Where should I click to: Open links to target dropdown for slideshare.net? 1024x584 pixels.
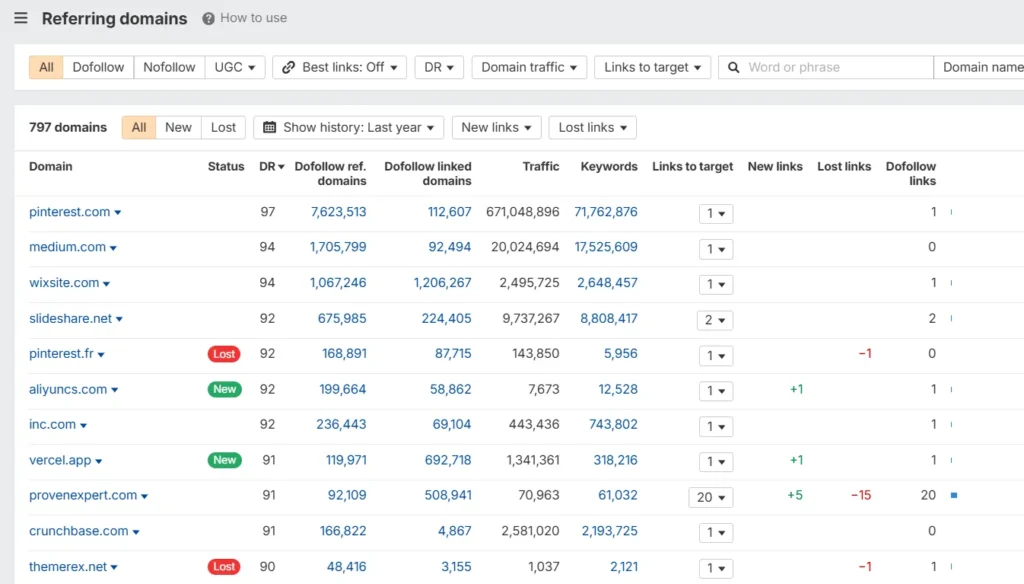[x=715, y=320]
